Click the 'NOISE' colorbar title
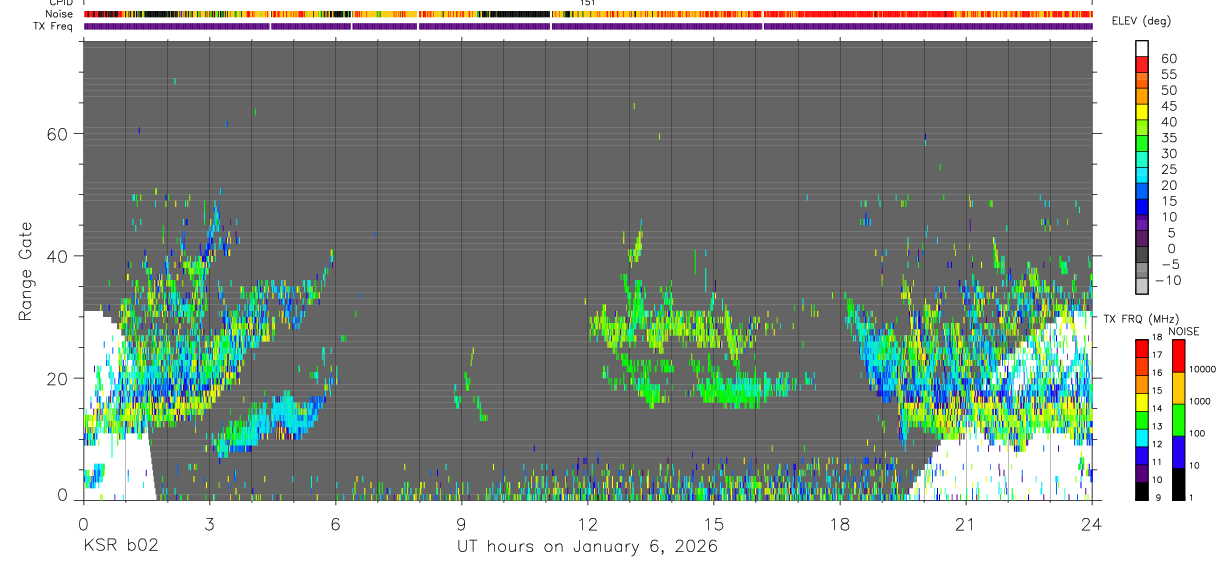 pos(1183,331)
